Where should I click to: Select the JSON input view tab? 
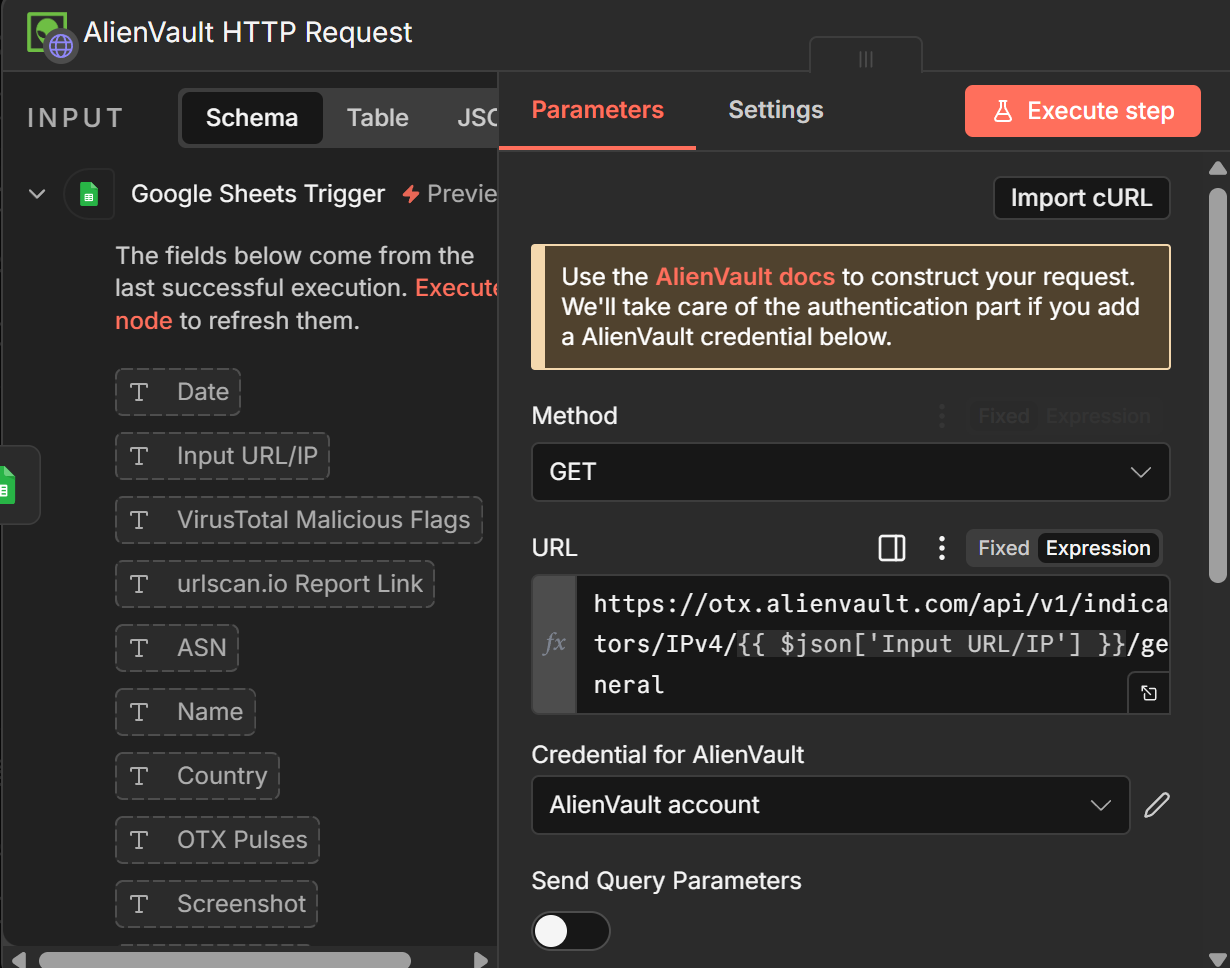point(477,118)
